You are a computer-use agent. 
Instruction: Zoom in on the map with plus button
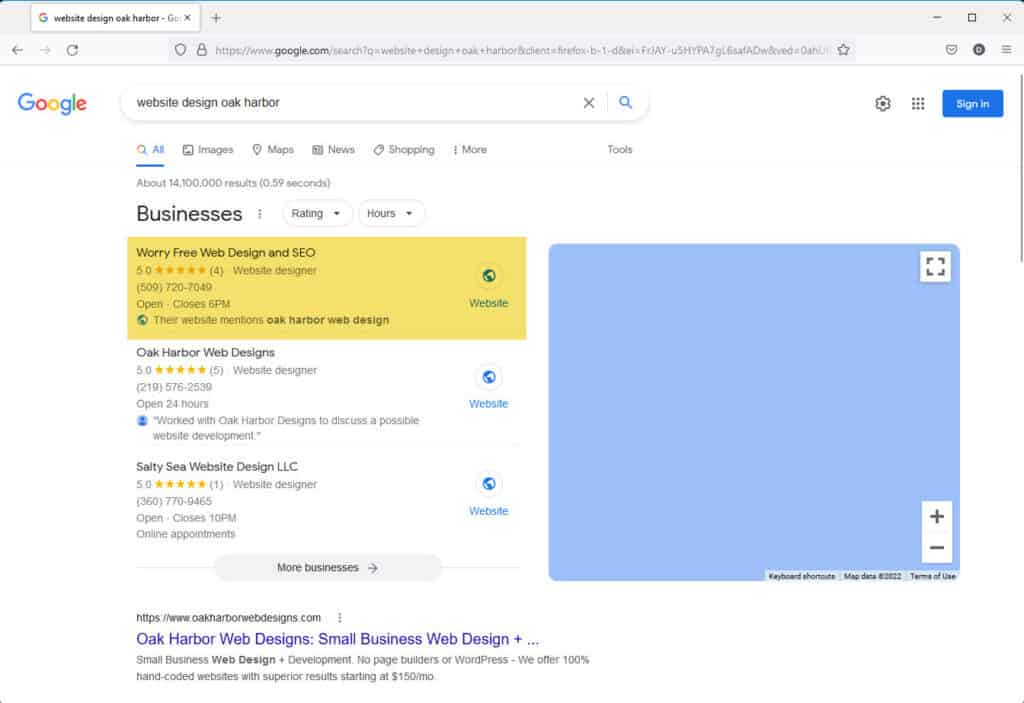[x=936, y=517]
